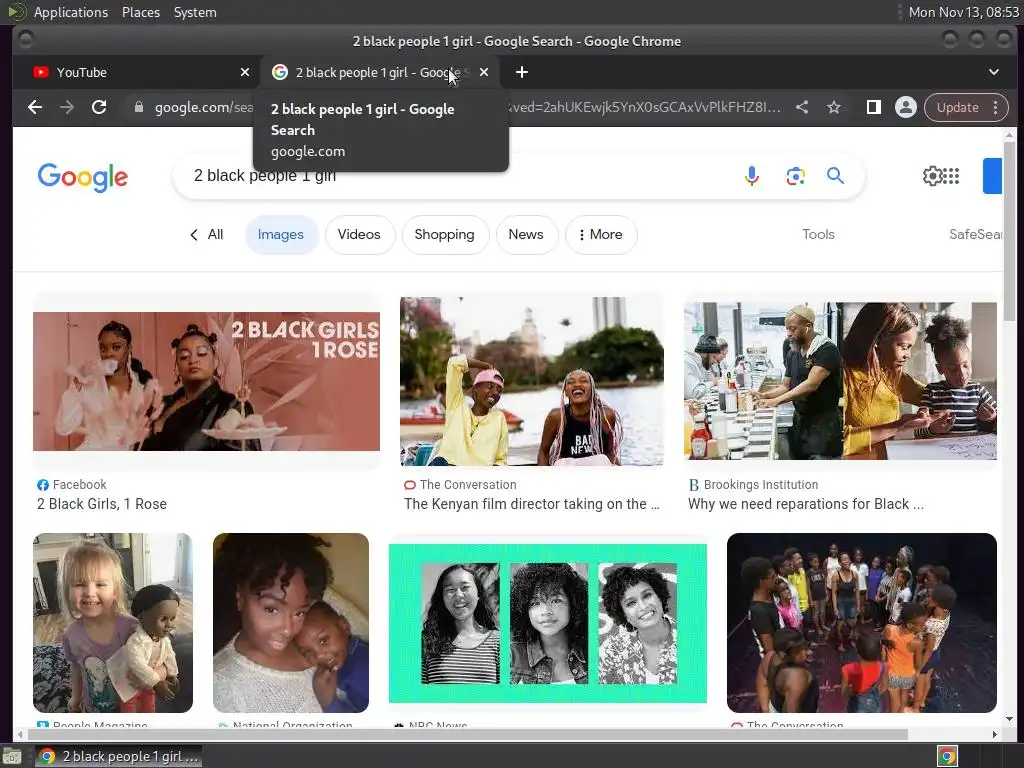This screenshot has height=768, width=1024.
Task: Open the Google apps grid icon
Action: tap(952, 176)
